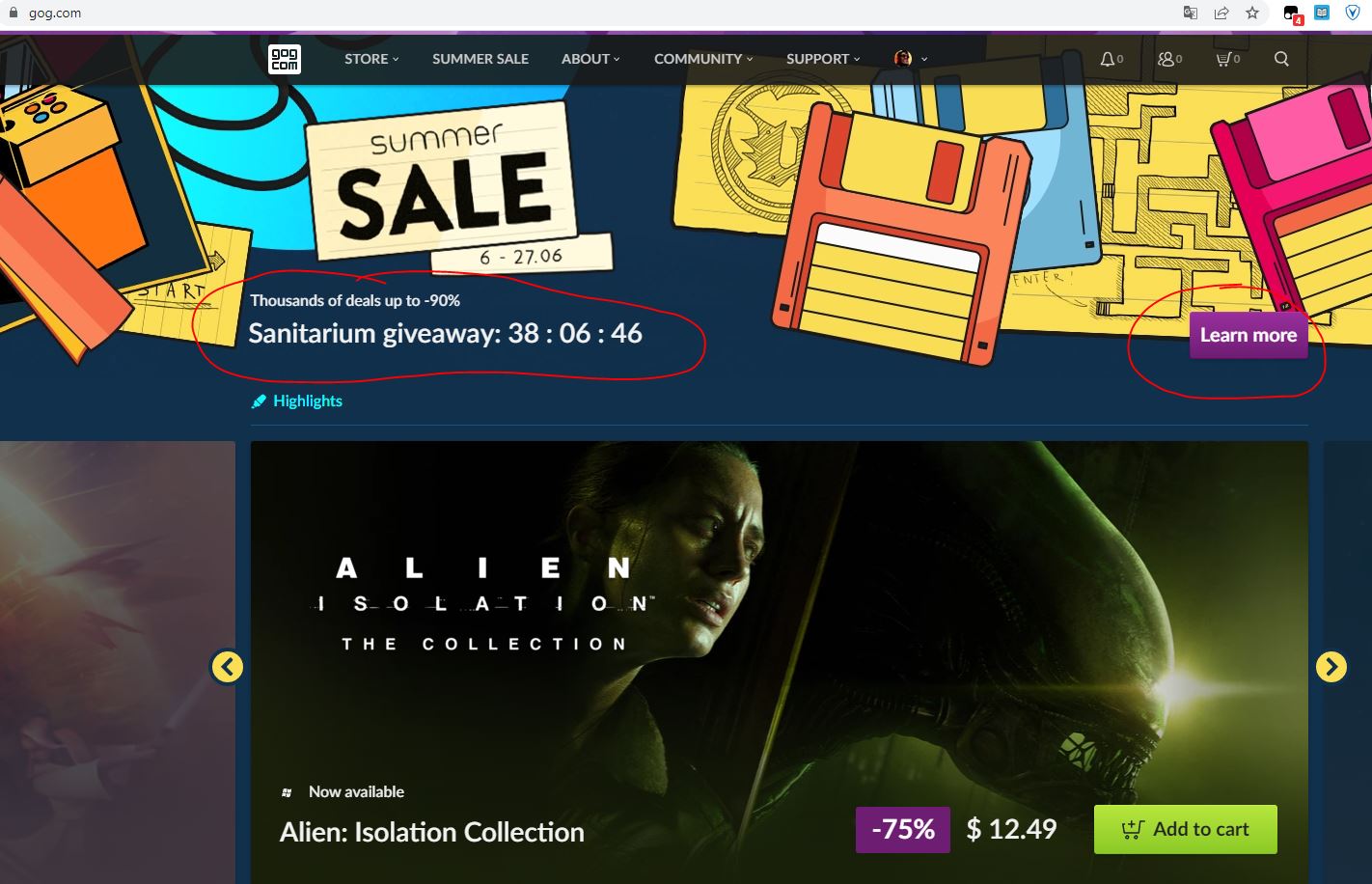The width and height of the screenshot is (1372, 884).
Task: Click the GOG.com logo icon
Action: pos(284,59)
